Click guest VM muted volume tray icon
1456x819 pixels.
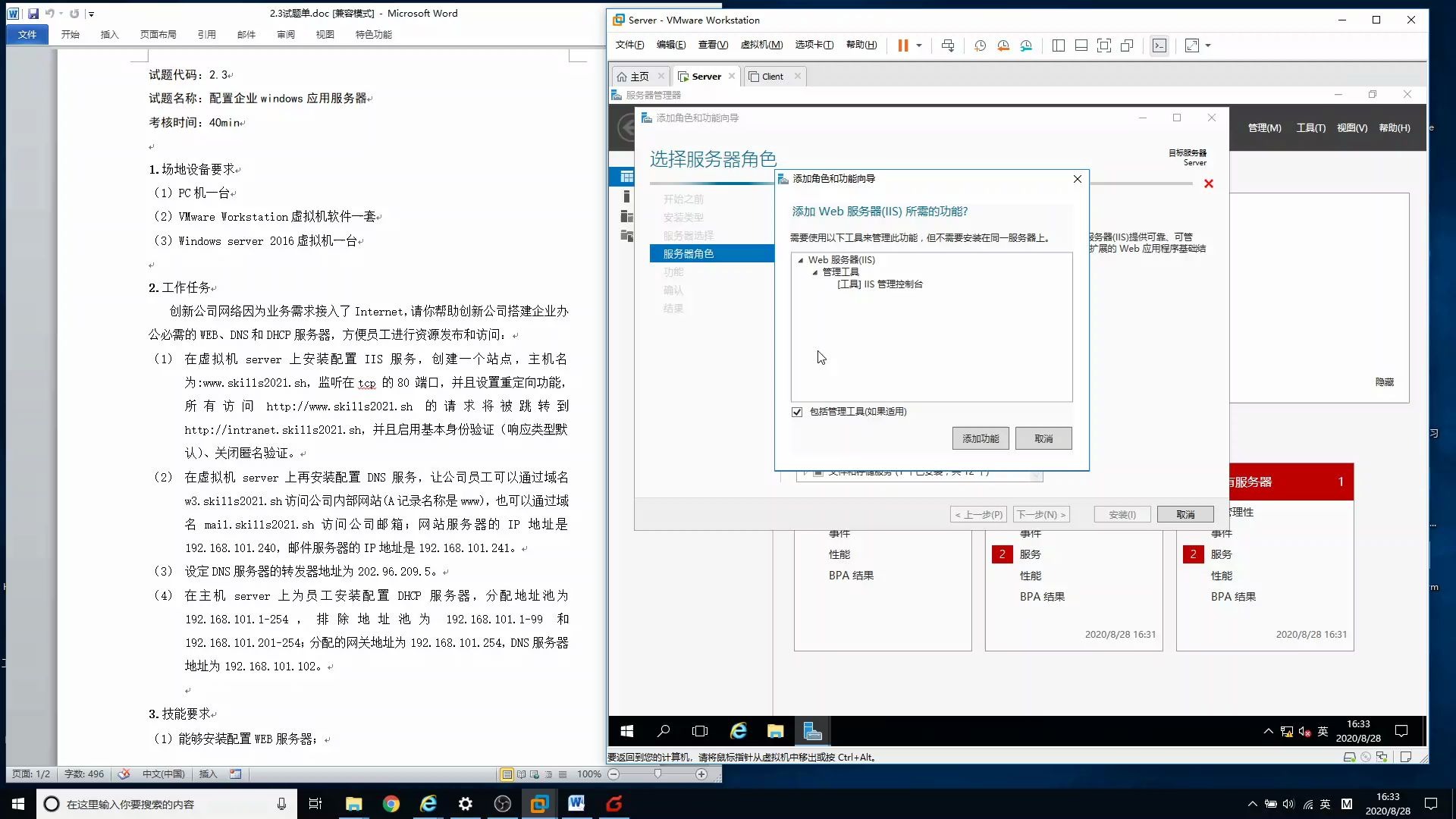pos(1304,732)
